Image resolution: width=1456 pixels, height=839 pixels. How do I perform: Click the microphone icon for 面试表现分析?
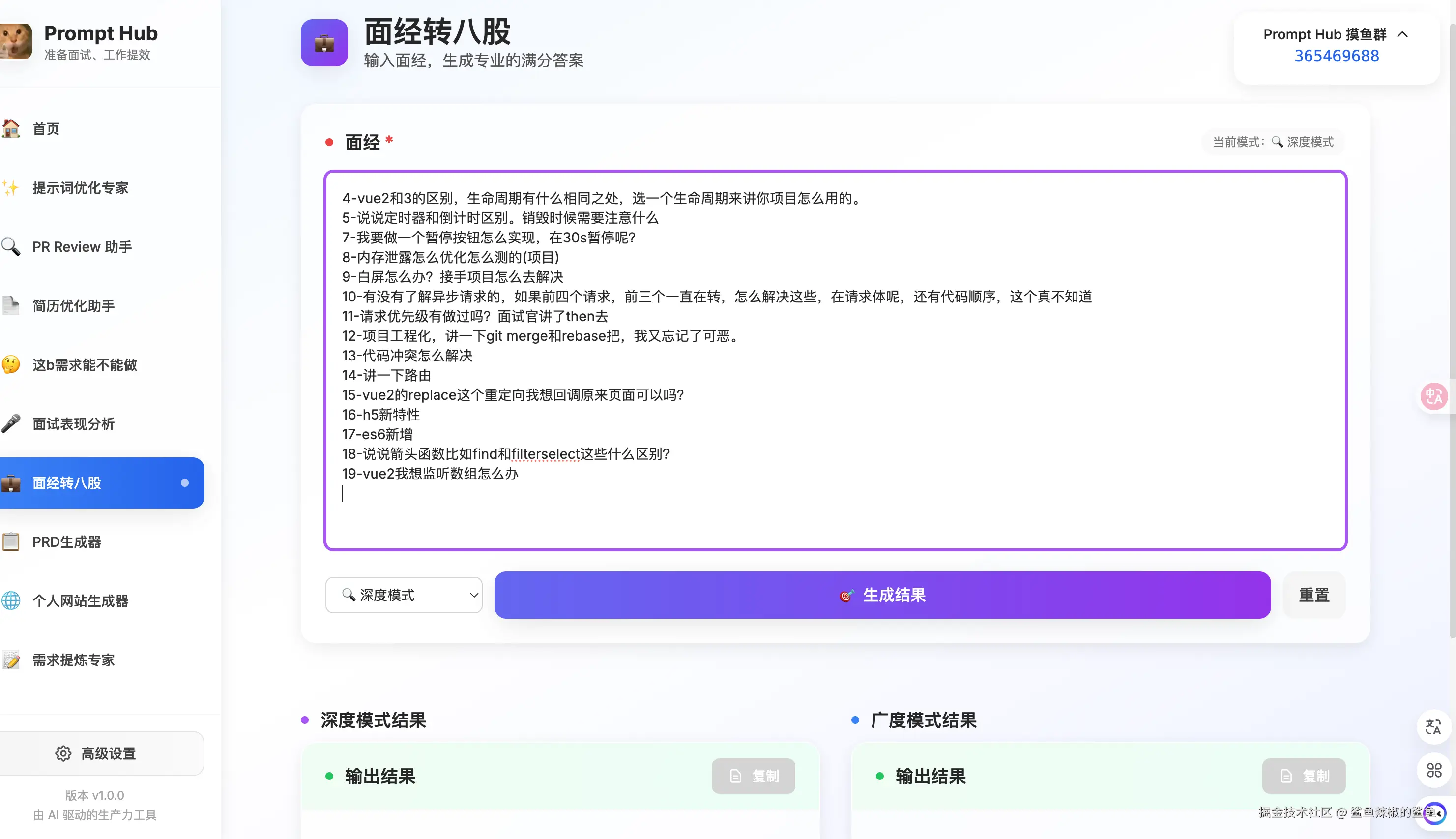tap(11, 423)
